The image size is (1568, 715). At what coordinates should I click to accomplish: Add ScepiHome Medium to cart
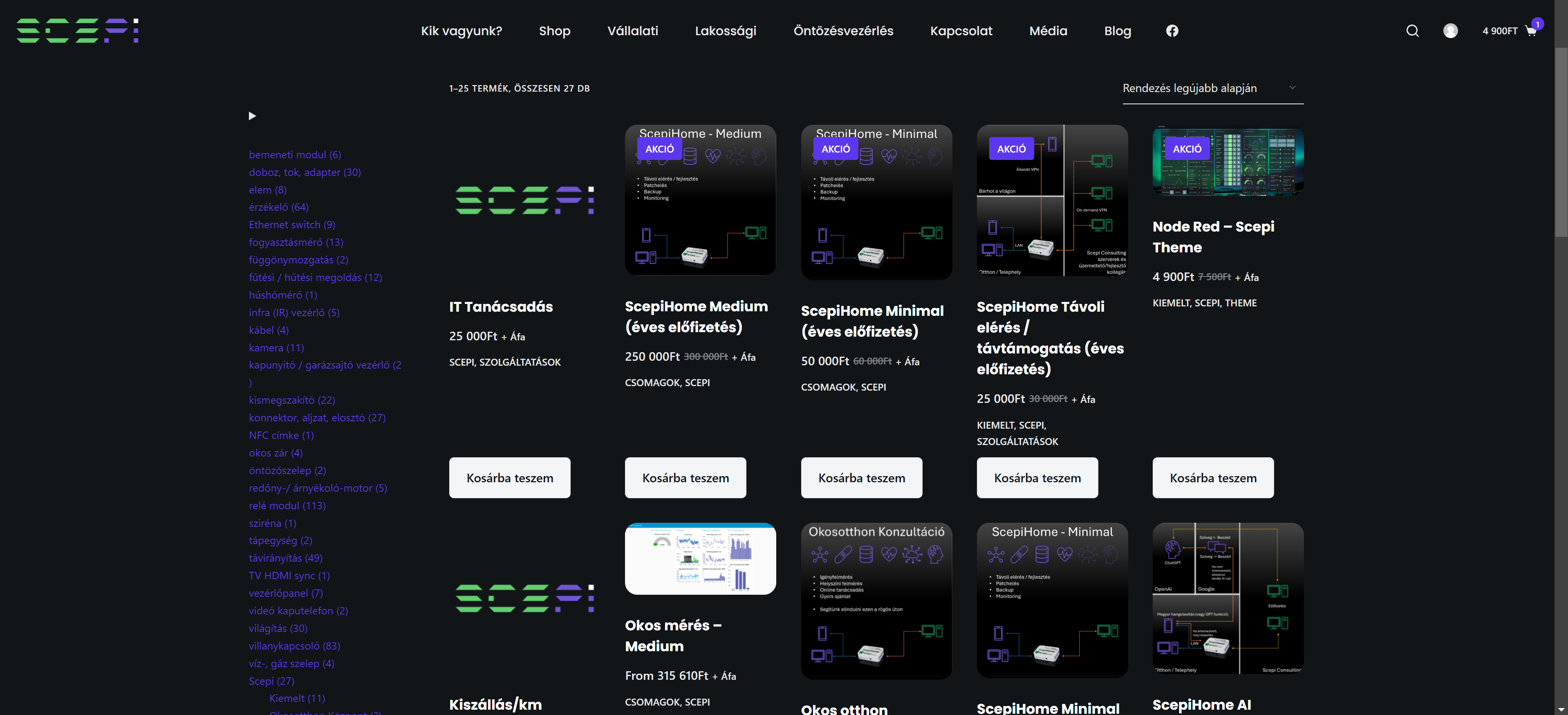click(x=685, y=477)
